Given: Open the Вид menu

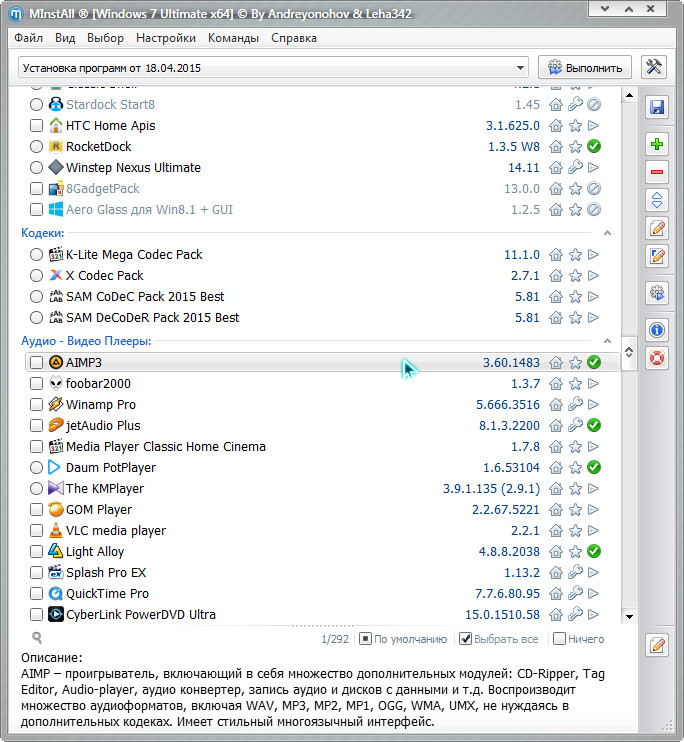Looking at the screenshot, I should [x=65, y=38].
